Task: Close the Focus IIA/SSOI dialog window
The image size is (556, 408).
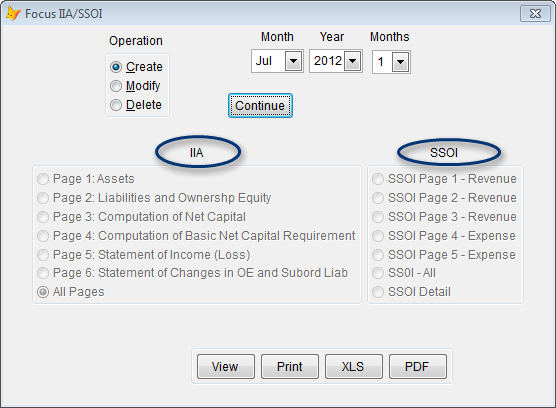Action: point(535,14)
